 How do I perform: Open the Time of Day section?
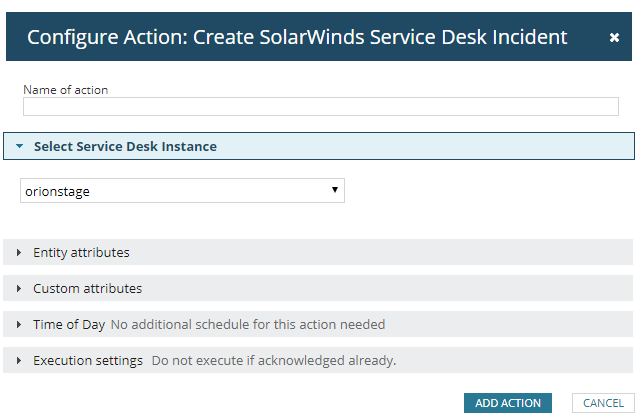(x=68, y=324)
